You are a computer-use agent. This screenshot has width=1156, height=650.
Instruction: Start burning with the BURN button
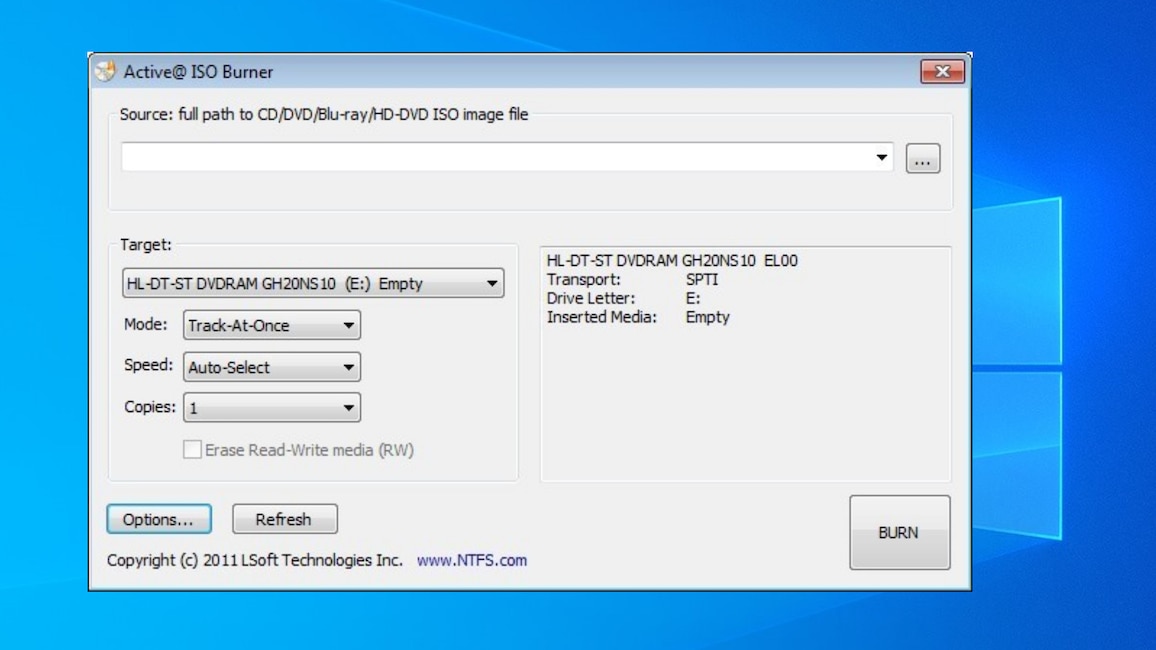(x=899, y=533)
